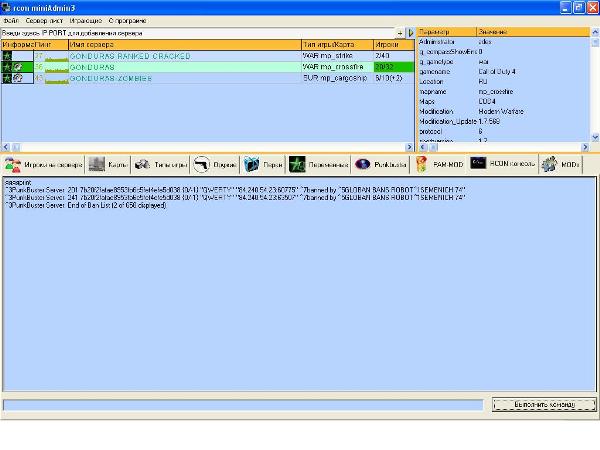Open the О программе menu
This screenshot has height=450, width=600.
pyautogui.click(x=127, y=21)
